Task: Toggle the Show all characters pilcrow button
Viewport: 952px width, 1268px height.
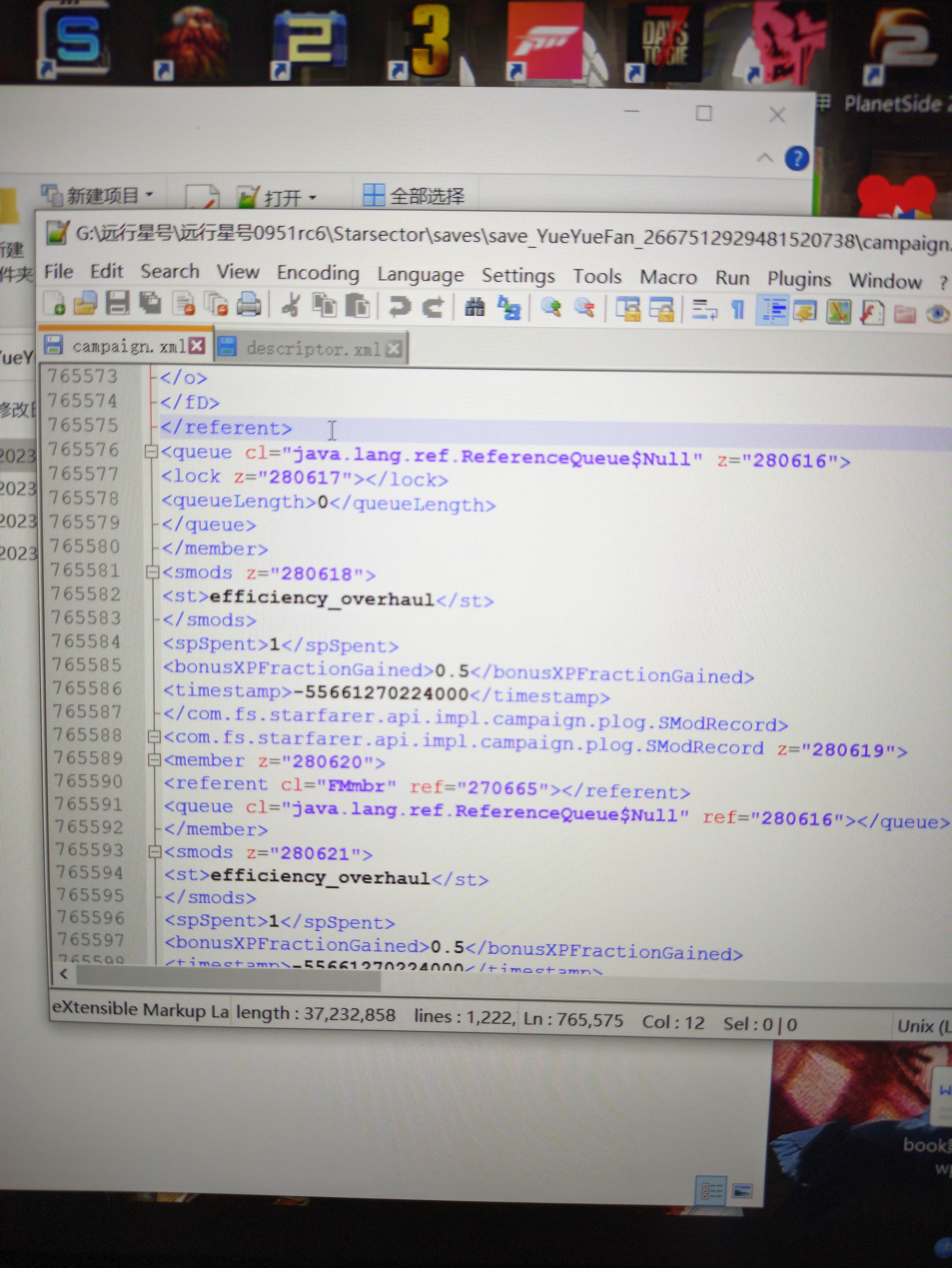Action: tap(738, 310)
